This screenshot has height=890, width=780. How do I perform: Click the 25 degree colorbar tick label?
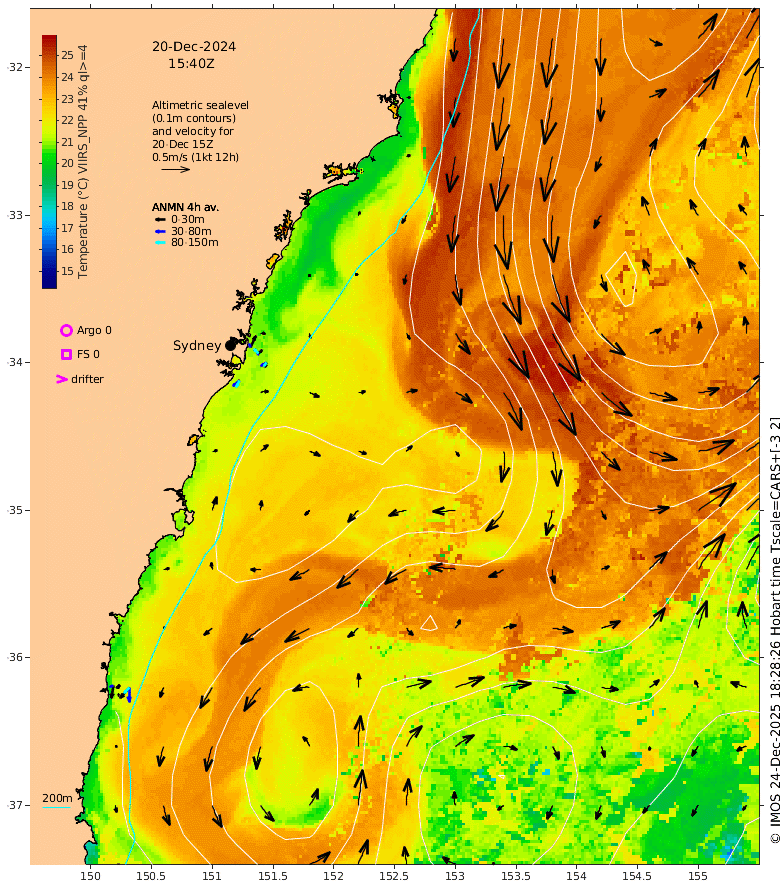[68, 55]
